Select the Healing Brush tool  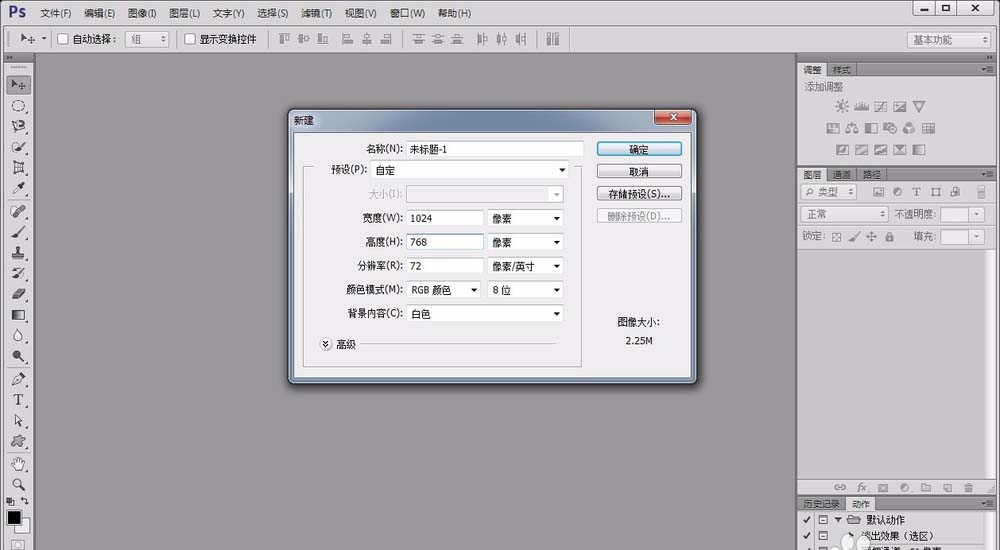click(x=18, y=211)
